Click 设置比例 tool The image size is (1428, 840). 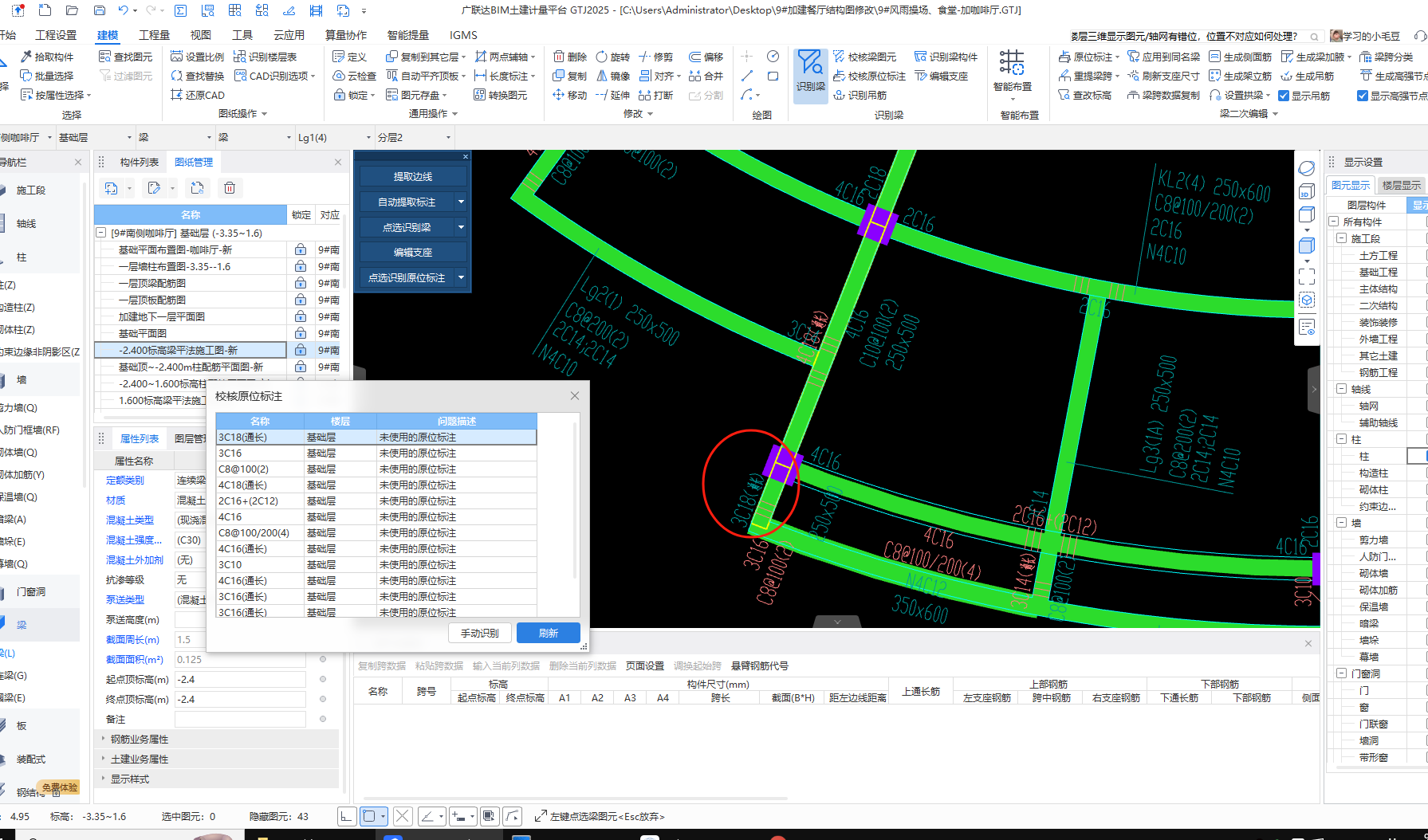(x=198, y=57)
